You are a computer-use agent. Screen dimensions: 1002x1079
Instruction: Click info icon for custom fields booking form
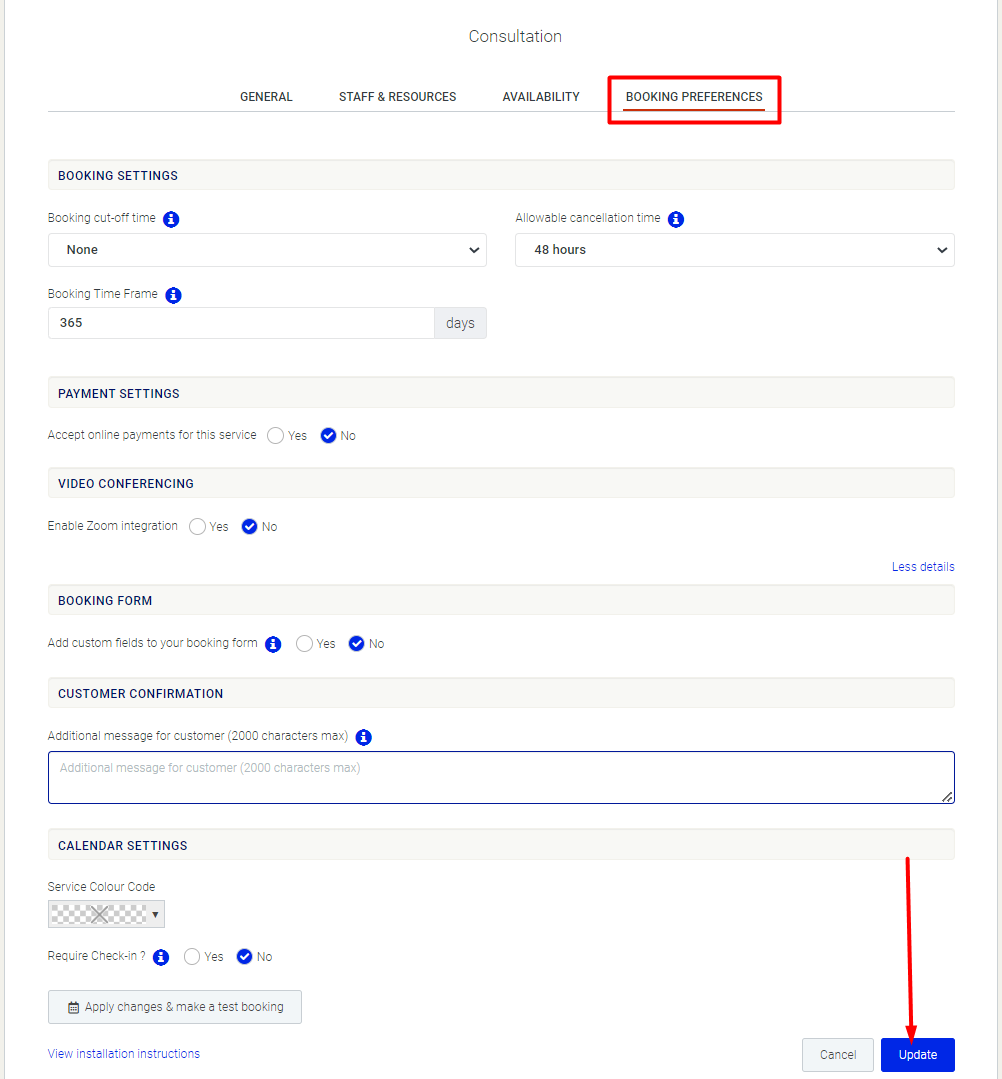pos(273,644)
